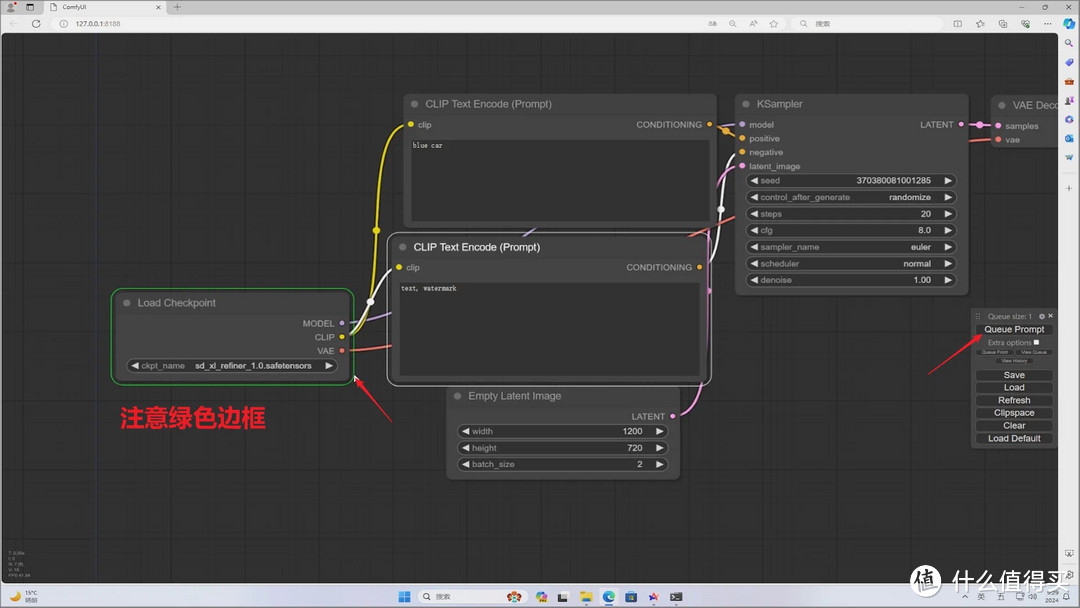The width and height of the screenshot is (1080, 608).
Task: Click the browser toolbar search box
Action: [x=868, y=23]
